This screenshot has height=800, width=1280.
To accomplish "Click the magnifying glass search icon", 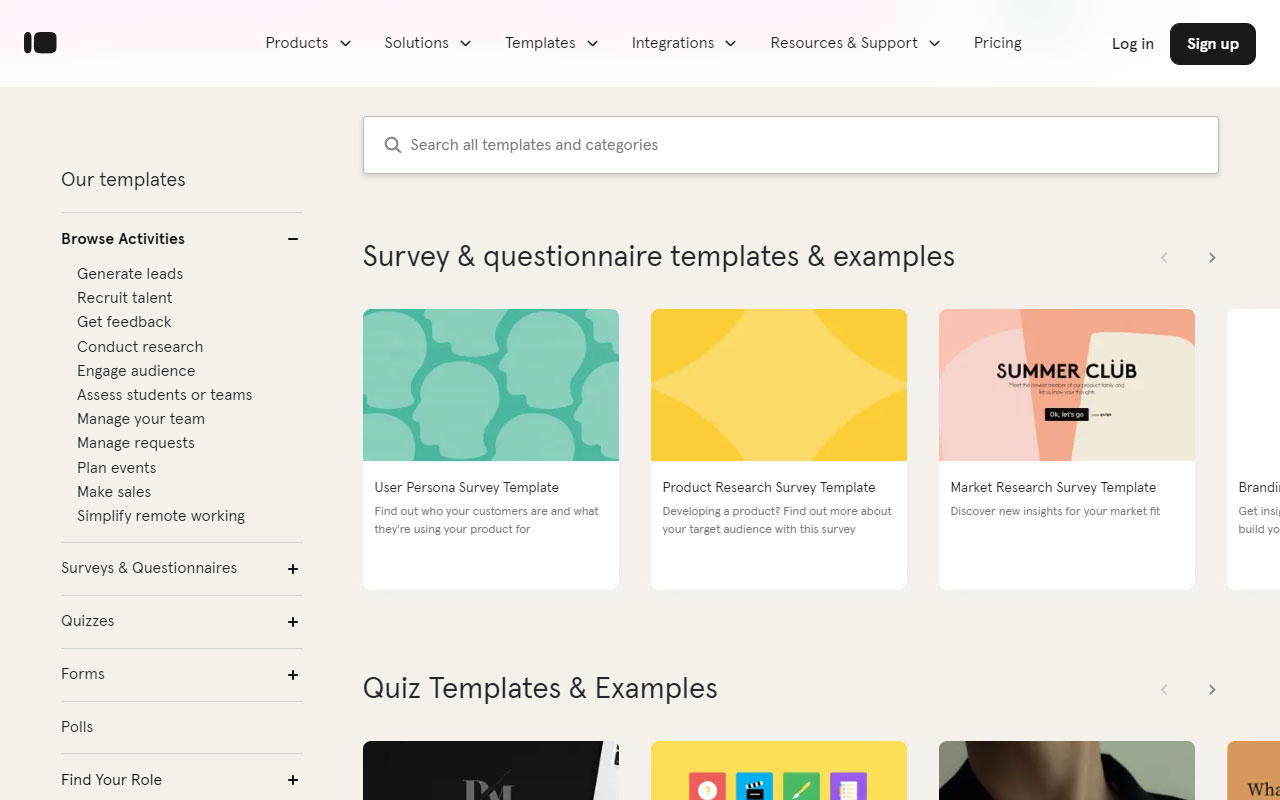I will (x=392, y=144).
